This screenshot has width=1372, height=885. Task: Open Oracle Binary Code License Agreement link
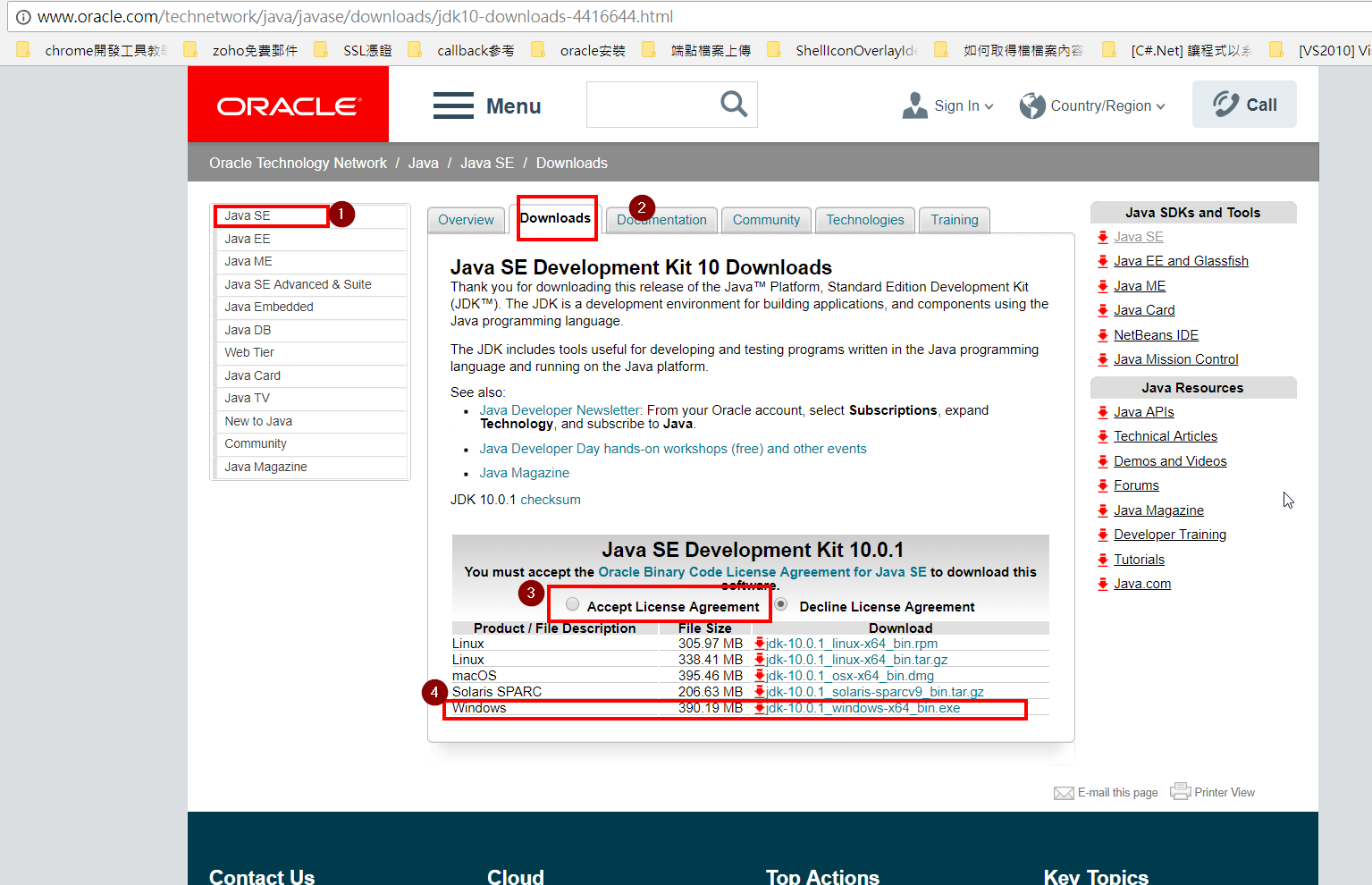762,572
